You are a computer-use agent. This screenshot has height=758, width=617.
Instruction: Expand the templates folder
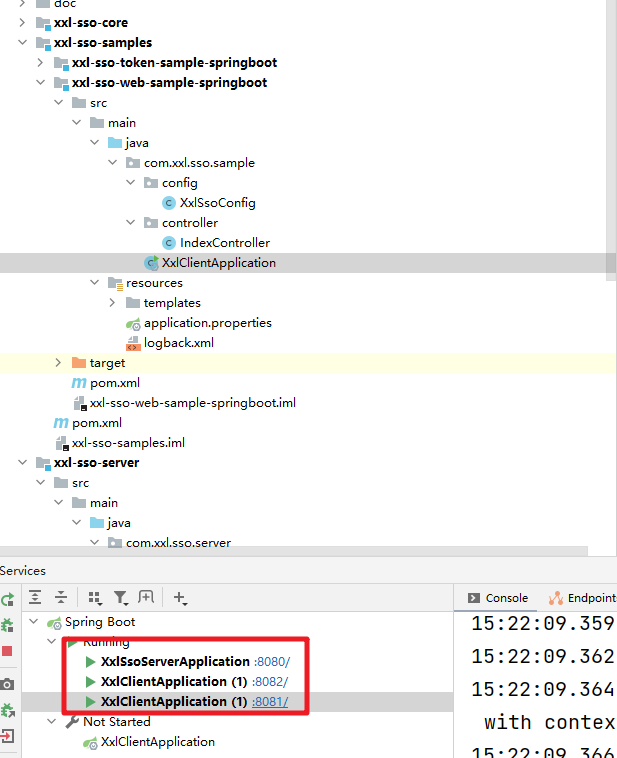113,303
